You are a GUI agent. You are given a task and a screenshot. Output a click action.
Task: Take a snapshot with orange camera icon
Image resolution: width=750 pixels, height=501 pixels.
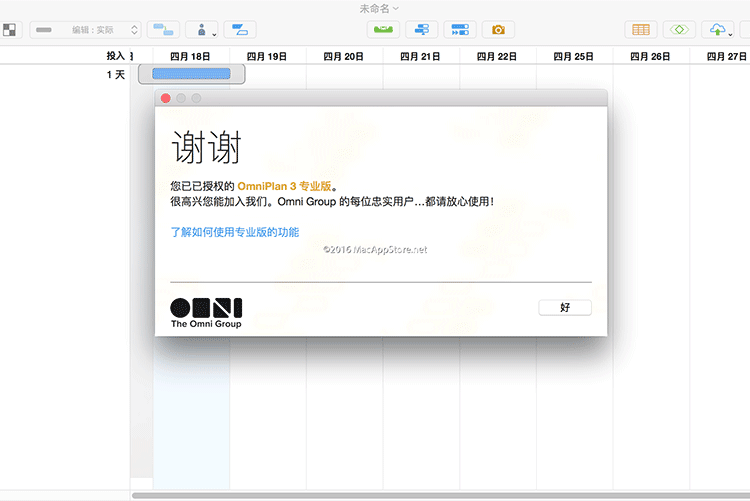(x=498, y=30)
